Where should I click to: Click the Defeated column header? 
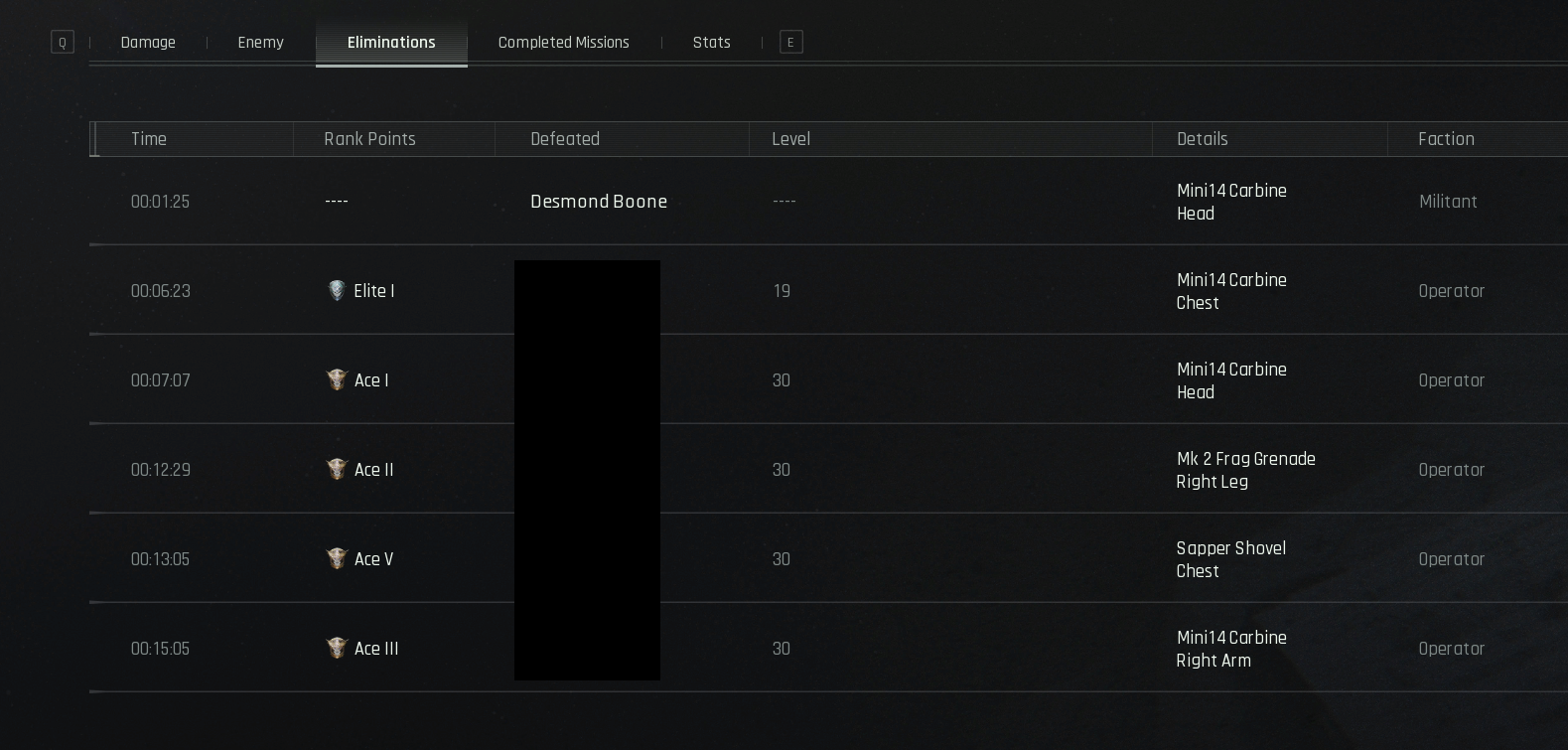pos(565,139)
